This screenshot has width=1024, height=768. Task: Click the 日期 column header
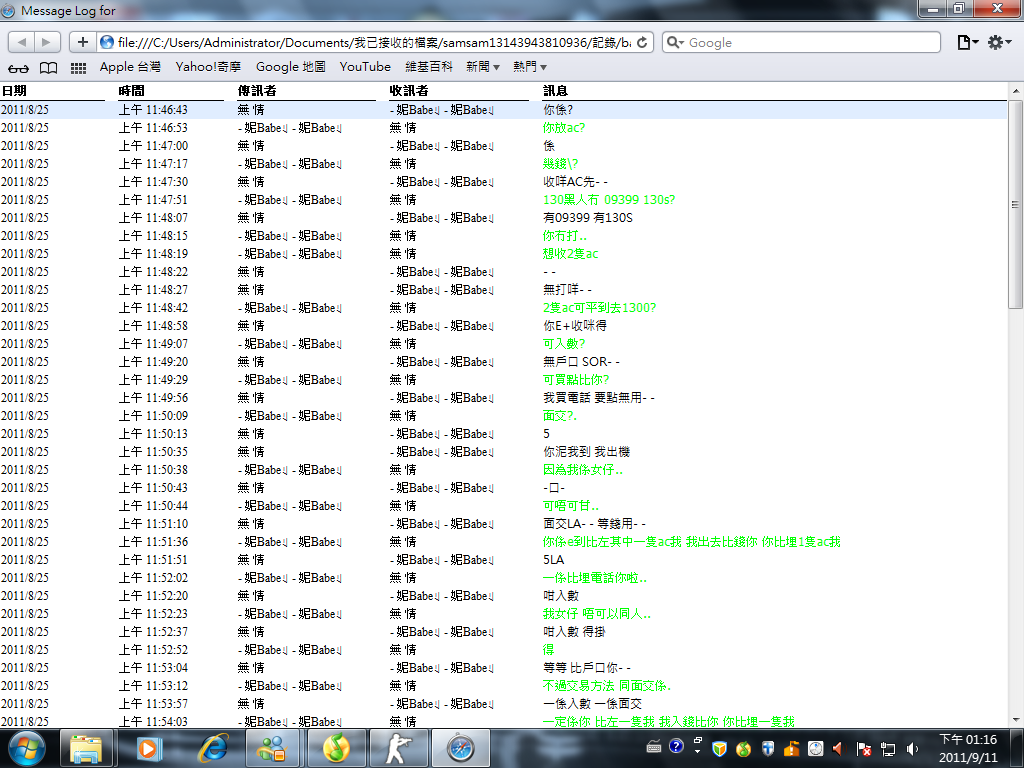(x=14, y=91)
